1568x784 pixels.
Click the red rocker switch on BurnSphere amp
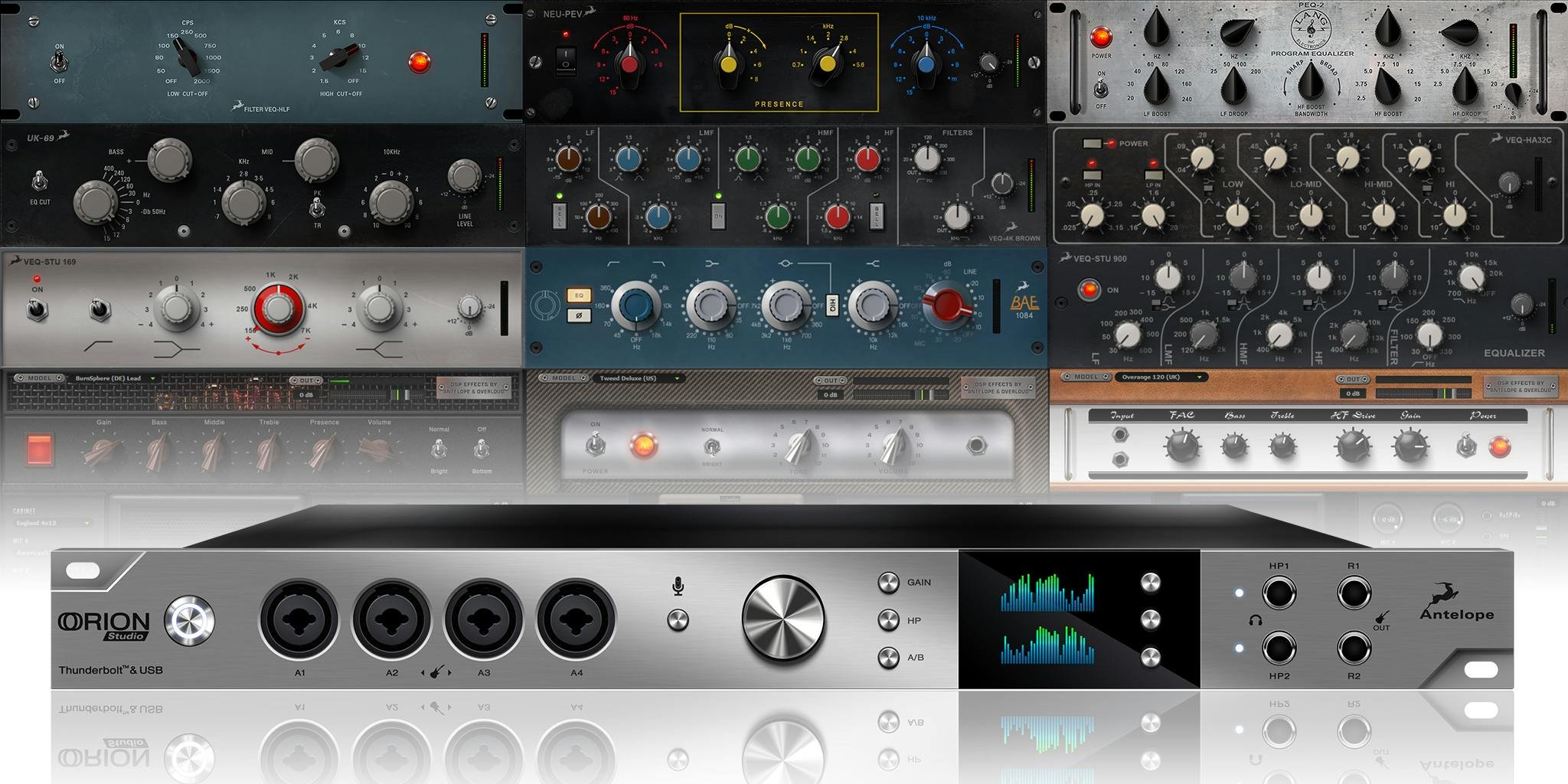[x=40, y=449]
